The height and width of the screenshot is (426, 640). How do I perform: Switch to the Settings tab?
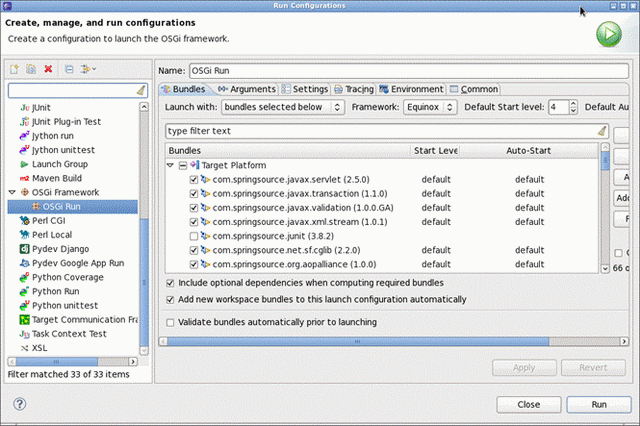point(305,89)
